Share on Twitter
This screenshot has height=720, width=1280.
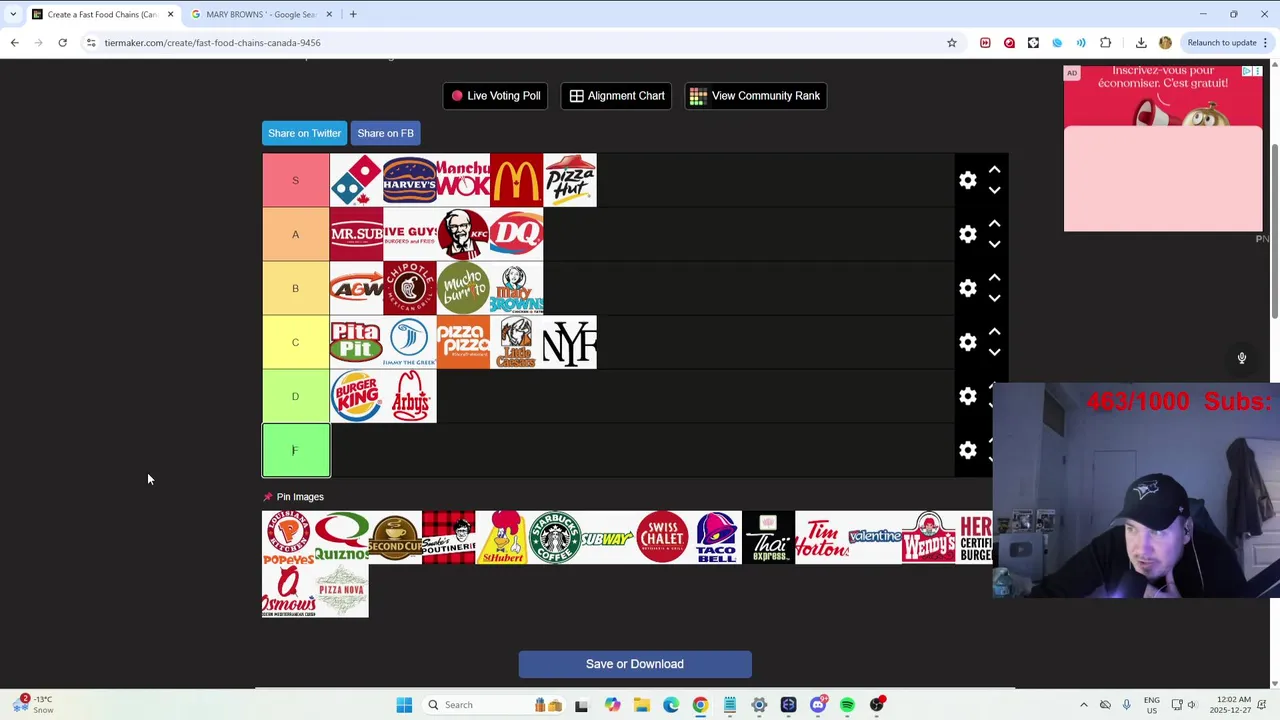point(305,133)
